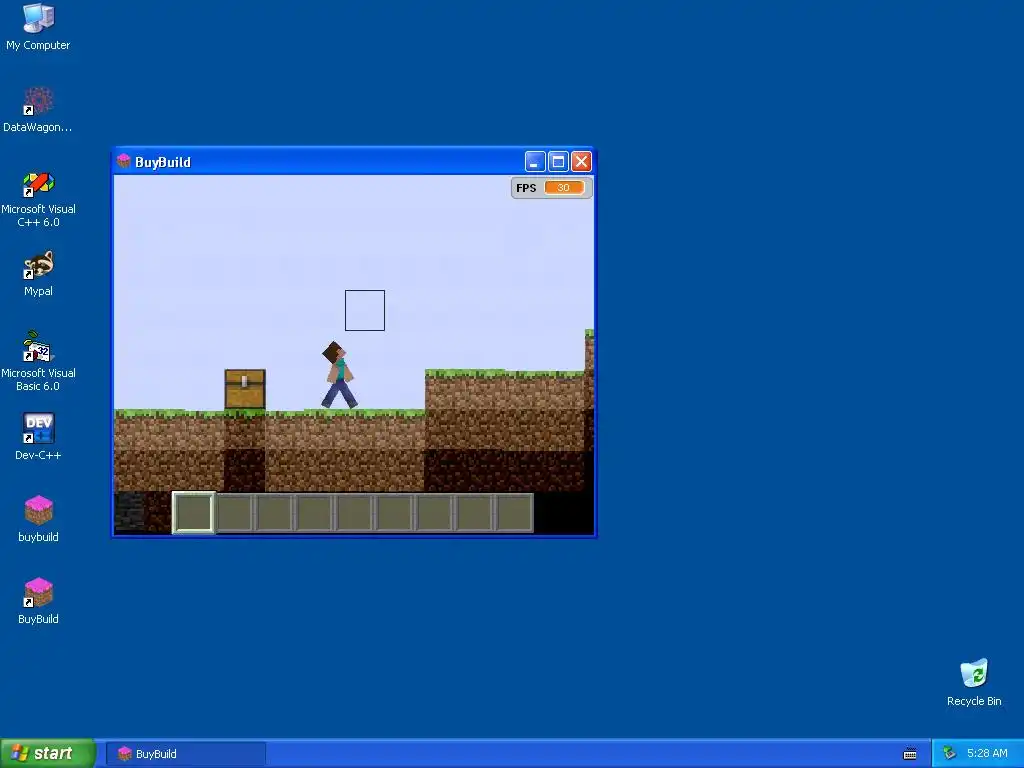Close the BuyBuild window
Image resolution: width=1024 pixels, height=768 pixels.
(x=581, y=161)
